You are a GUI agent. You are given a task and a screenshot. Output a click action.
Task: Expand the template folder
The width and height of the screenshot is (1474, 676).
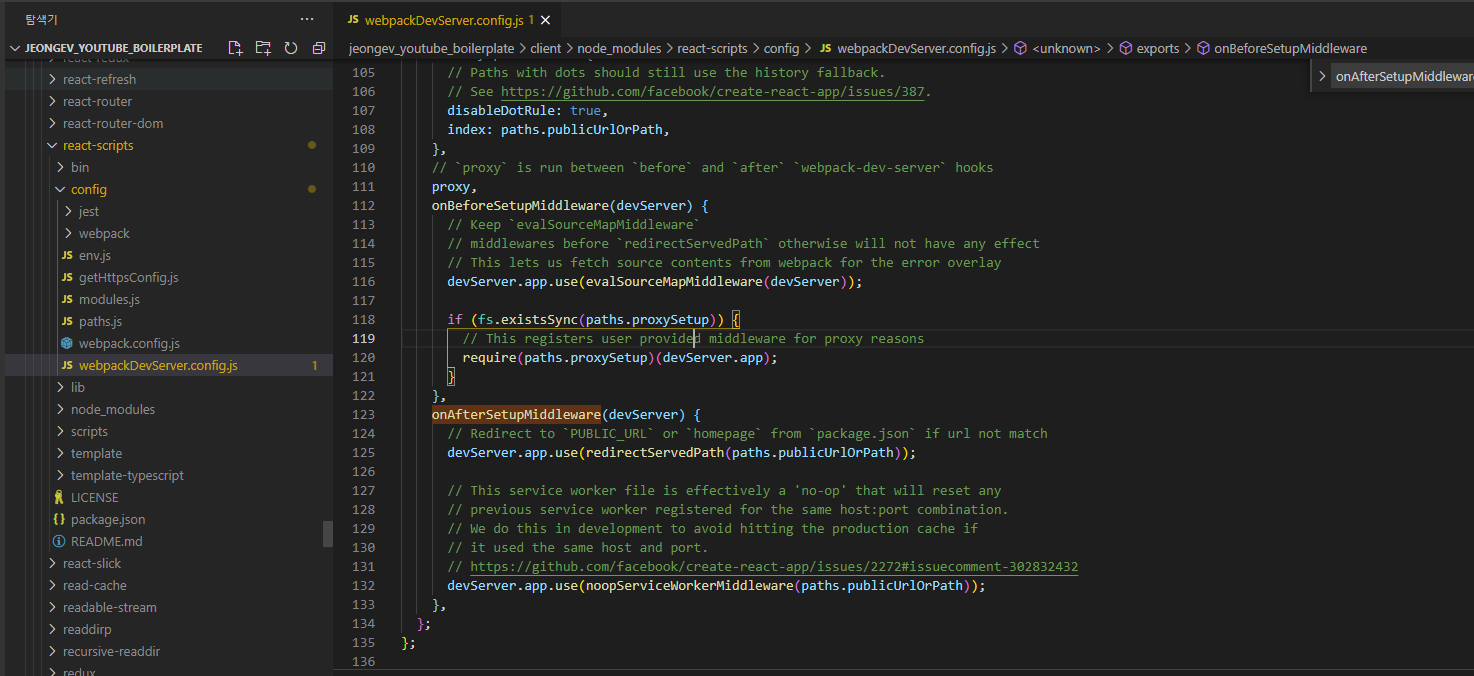tap(168, 453)
